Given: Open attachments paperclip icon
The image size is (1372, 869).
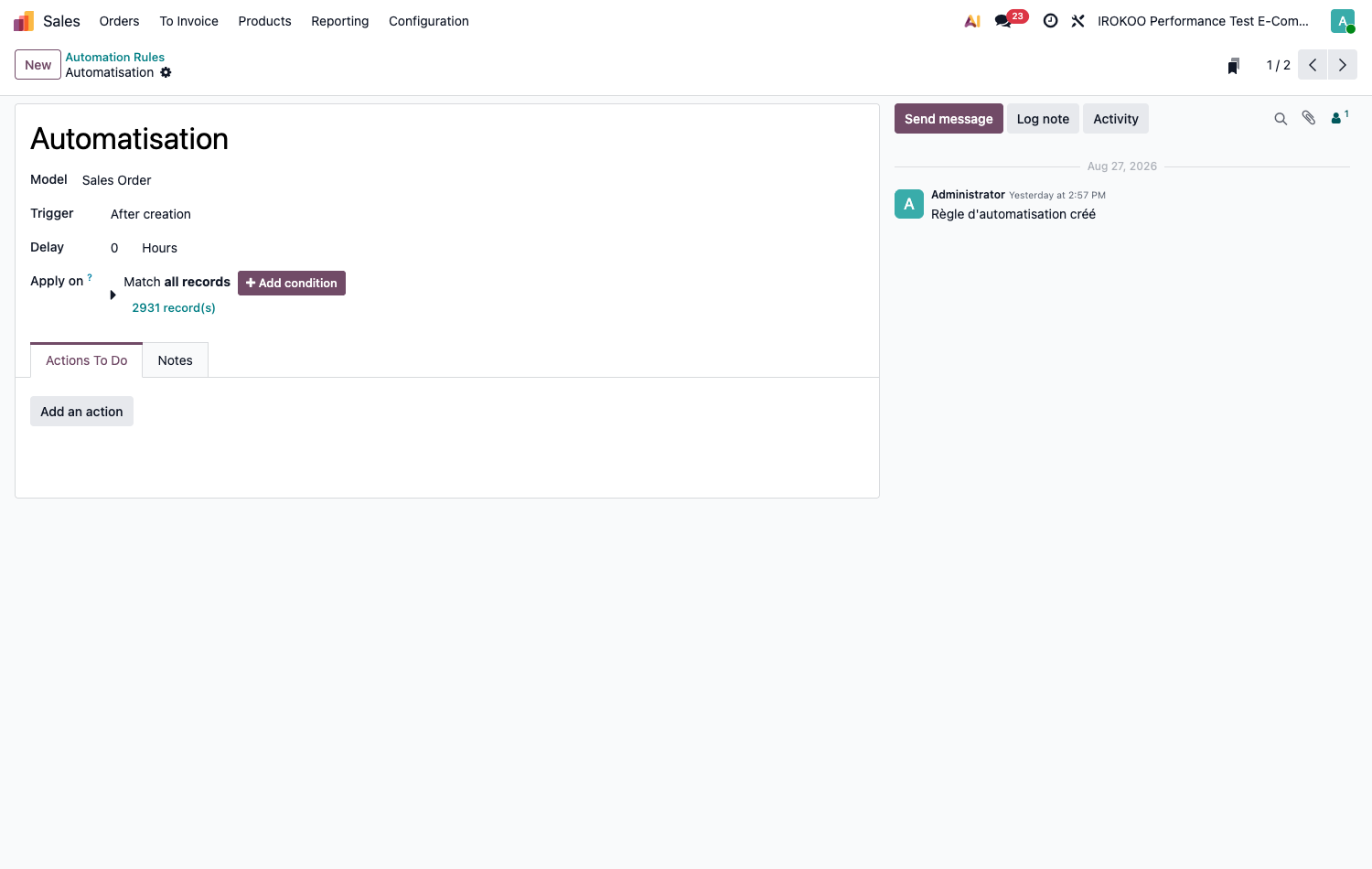Looking at the screenshot, I should 1309,118.
